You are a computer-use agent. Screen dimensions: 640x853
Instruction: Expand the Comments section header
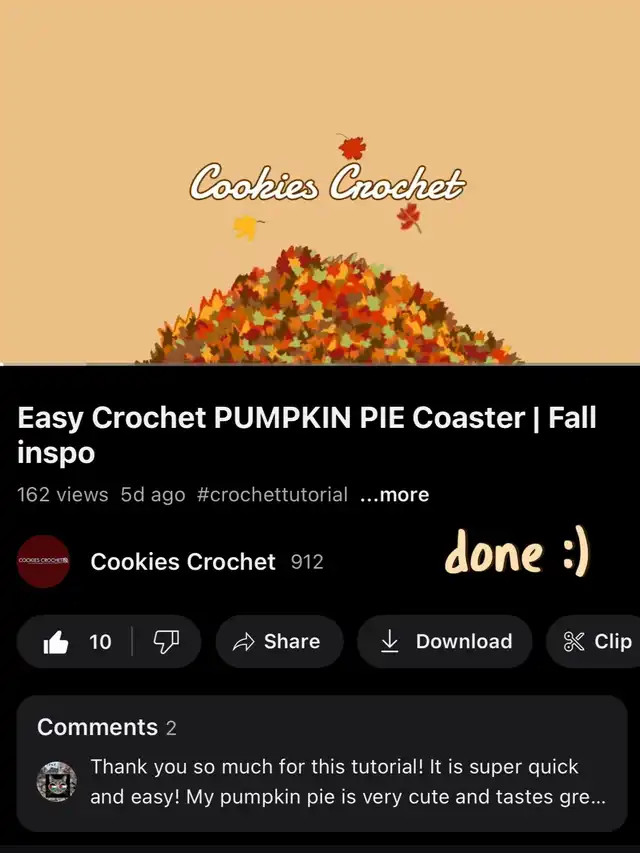click(x=107, y=727)
